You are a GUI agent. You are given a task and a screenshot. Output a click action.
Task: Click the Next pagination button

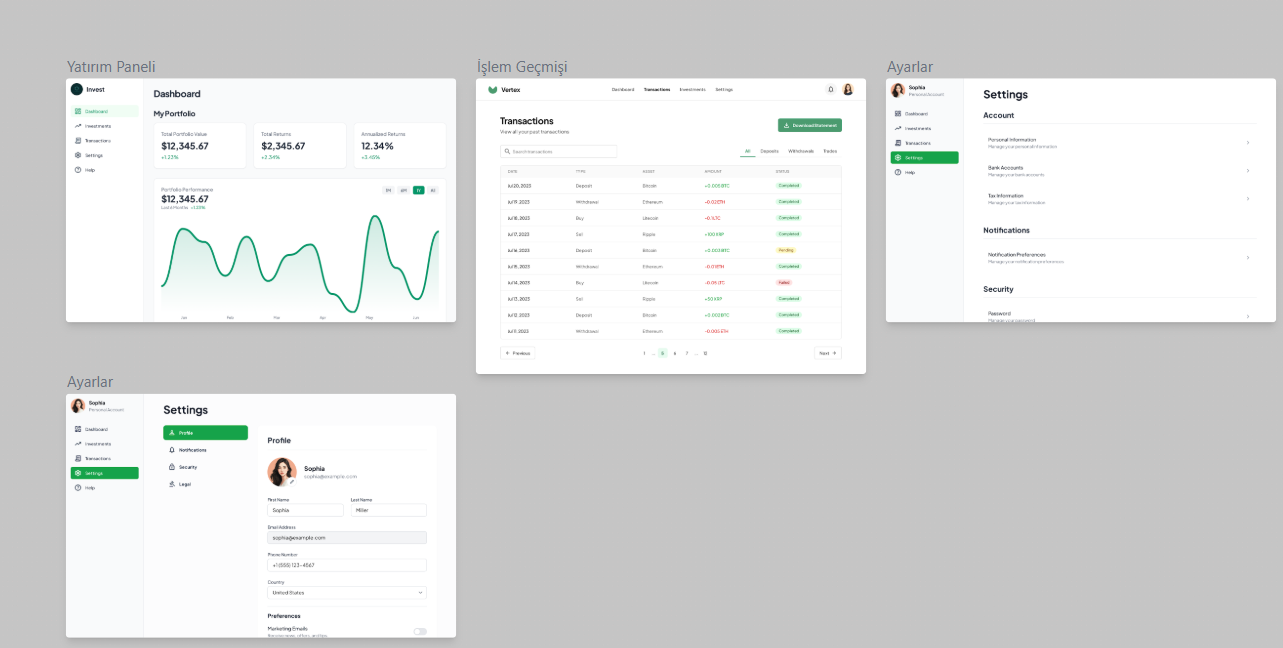click(x=827, y=353)
